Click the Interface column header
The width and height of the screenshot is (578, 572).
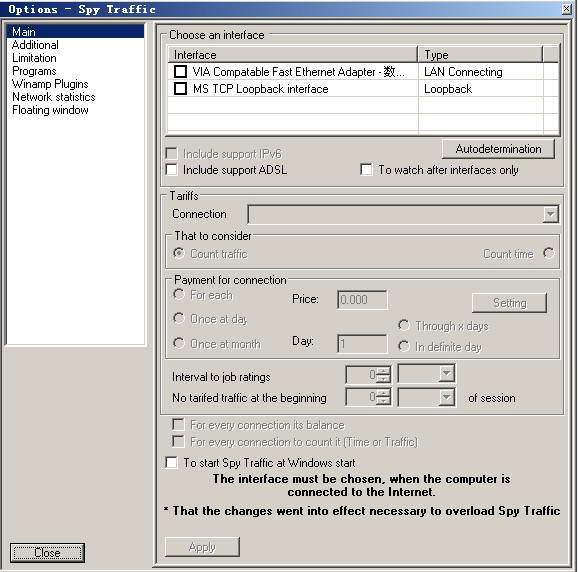[x=292, y=55]
